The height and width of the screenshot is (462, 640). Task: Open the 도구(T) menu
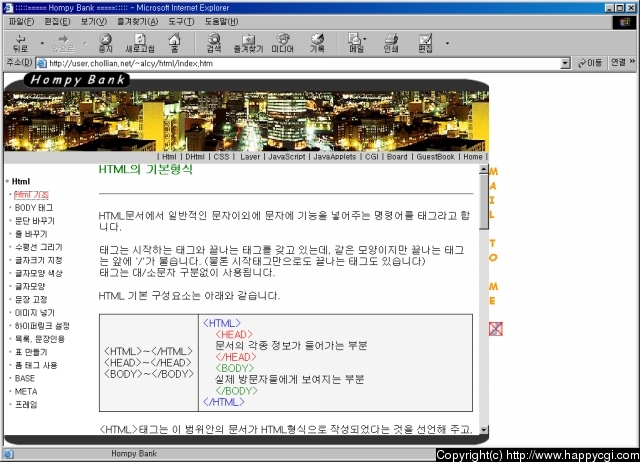coord(181,21)
